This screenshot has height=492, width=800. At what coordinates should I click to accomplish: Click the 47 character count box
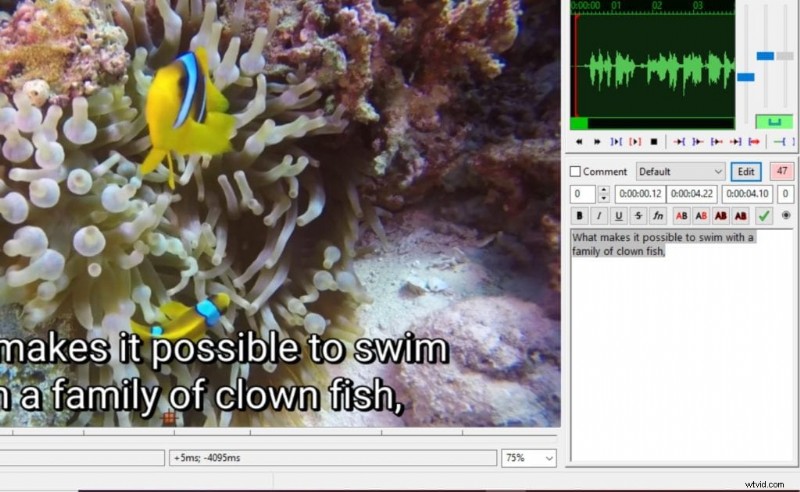coord(782,171)
